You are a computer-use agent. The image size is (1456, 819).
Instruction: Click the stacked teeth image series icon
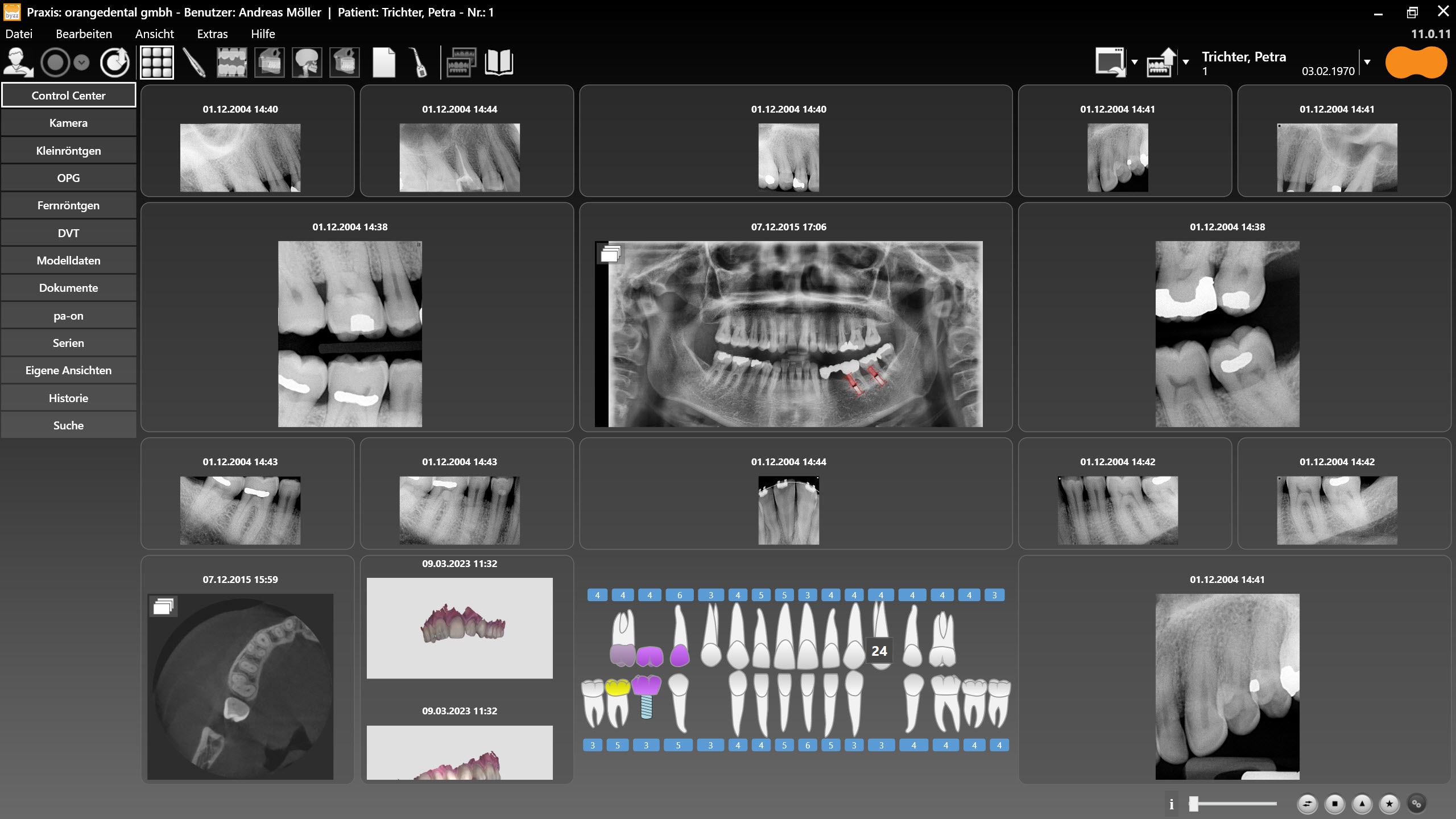pos(462,63)
